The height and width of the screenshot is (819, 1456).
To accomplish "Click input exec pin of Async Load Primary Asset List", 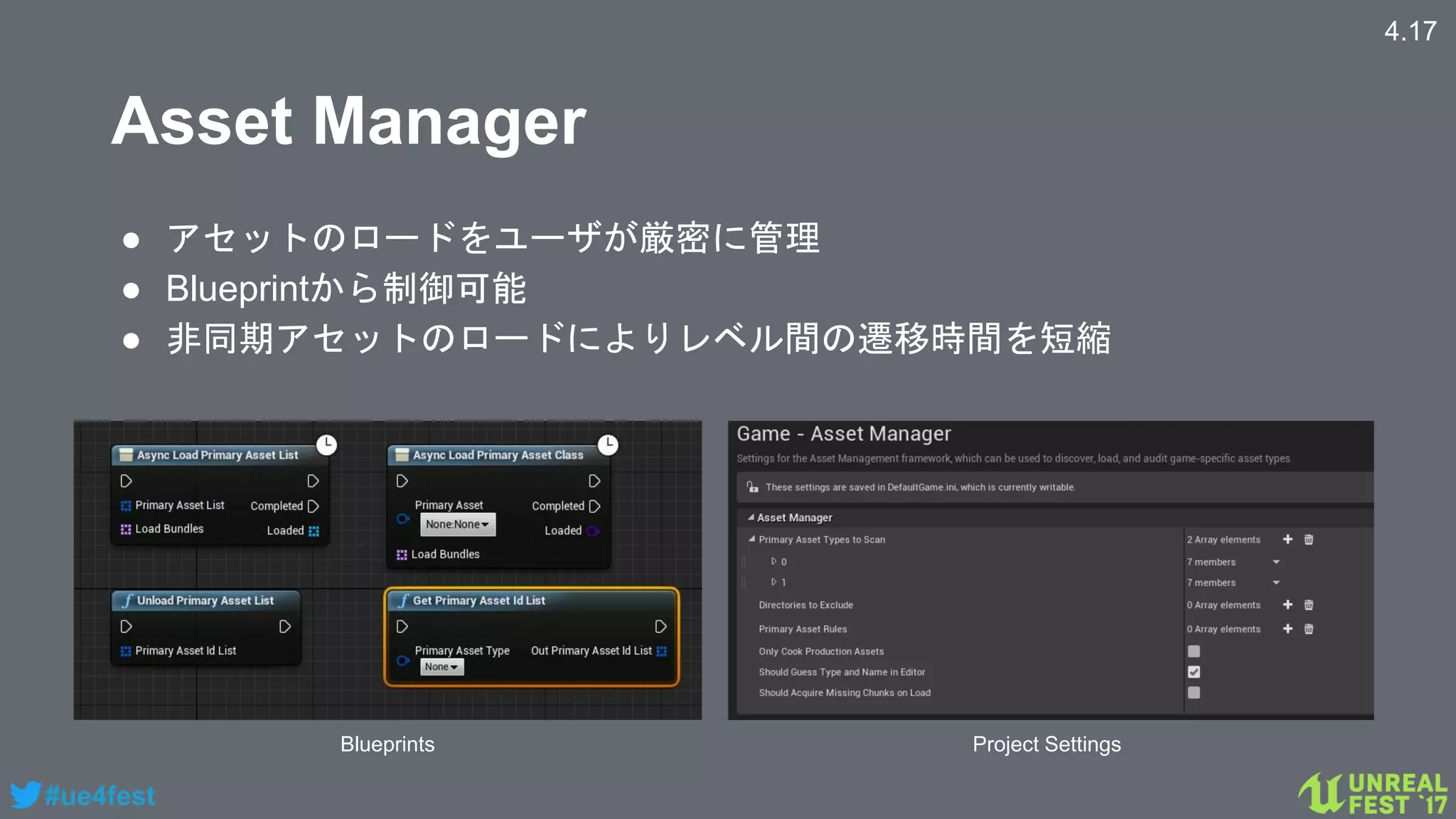I will 127,481.
